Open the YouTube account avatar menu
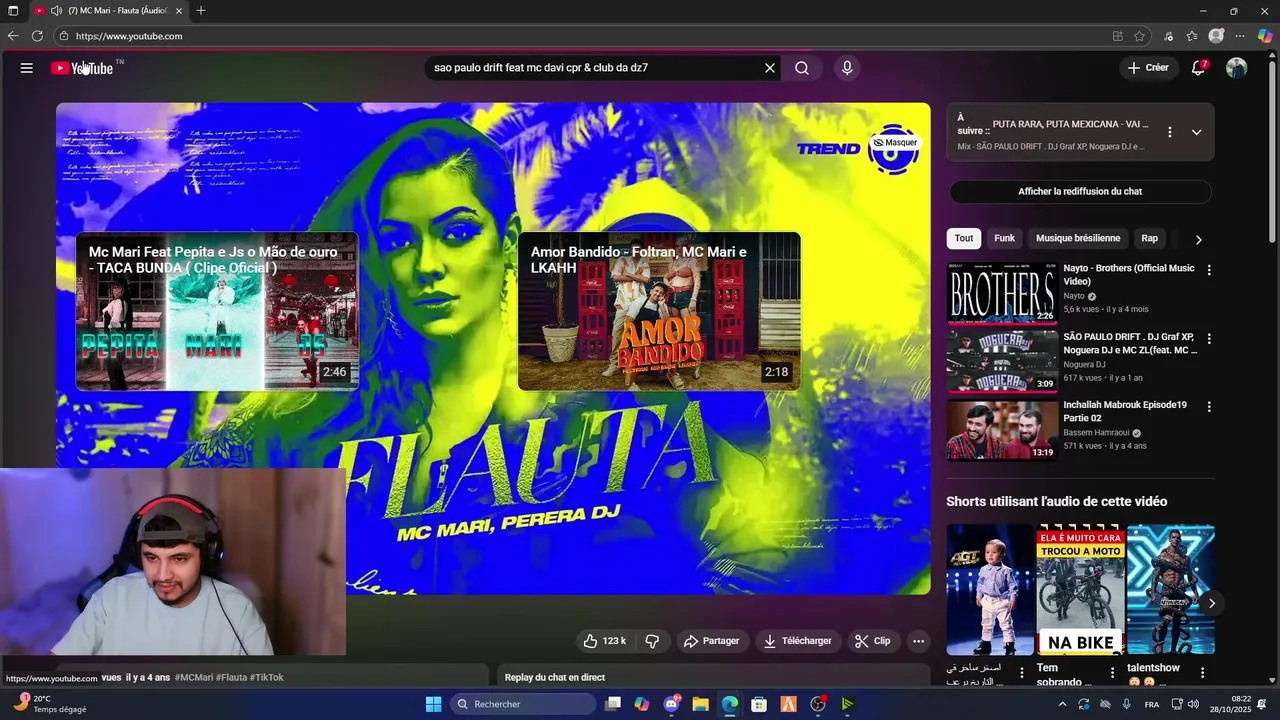The width and height of the screenshot is (1280, 720). 1237,68
